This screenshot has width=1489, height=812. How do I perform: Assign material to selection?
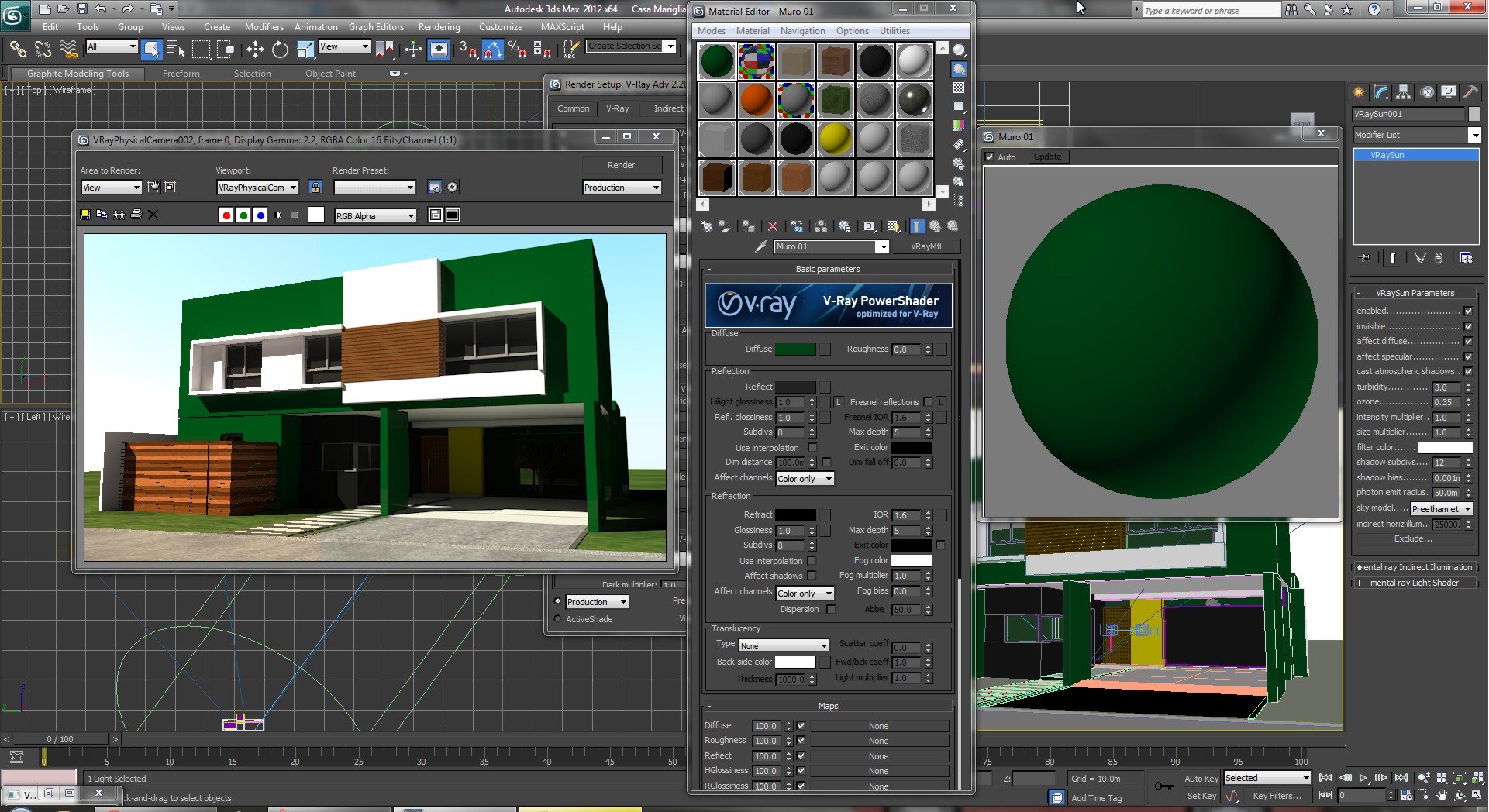point(748,226)
